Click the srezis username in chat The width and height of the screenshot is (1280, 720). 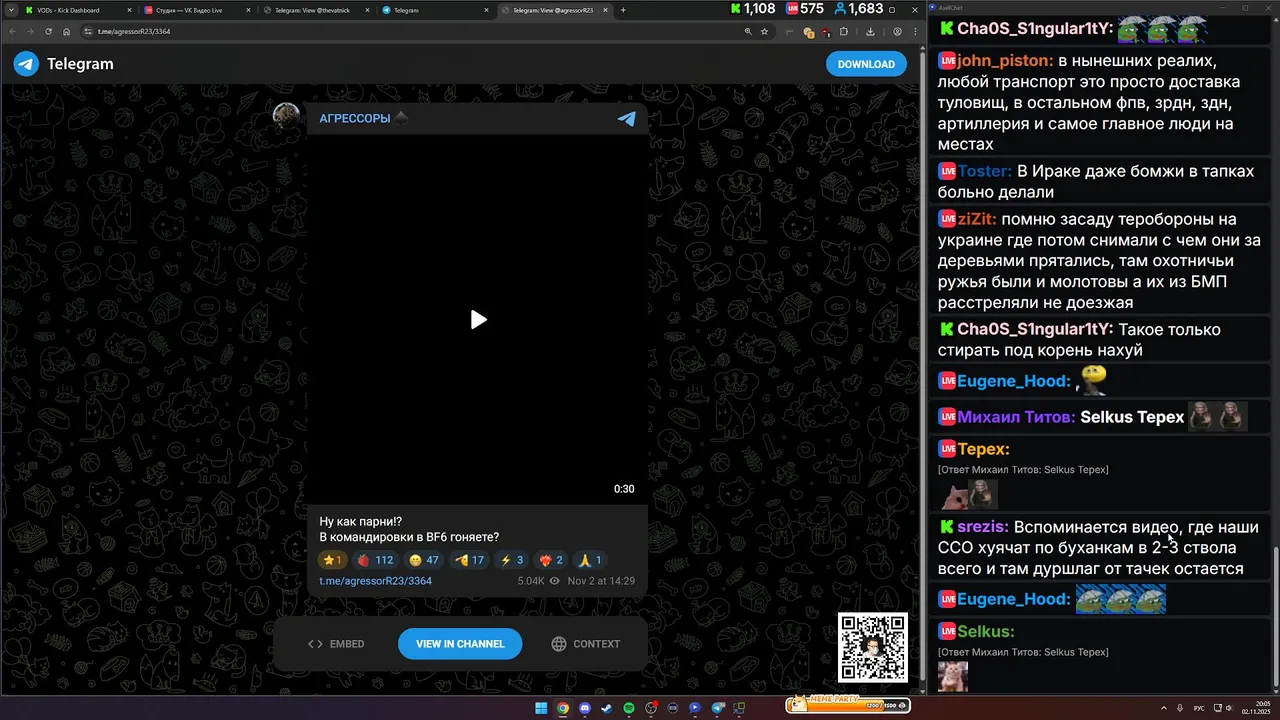[983, 527]
